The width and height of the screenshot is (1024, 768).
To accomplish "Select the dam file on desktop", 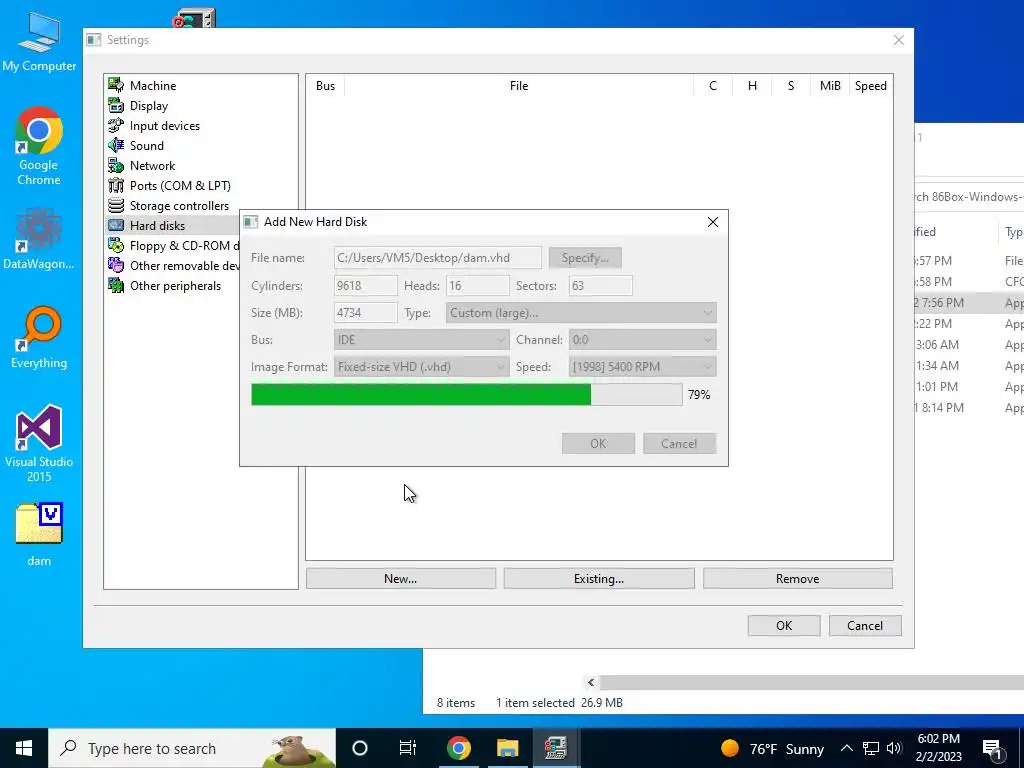I will click(x=39, y=534).
